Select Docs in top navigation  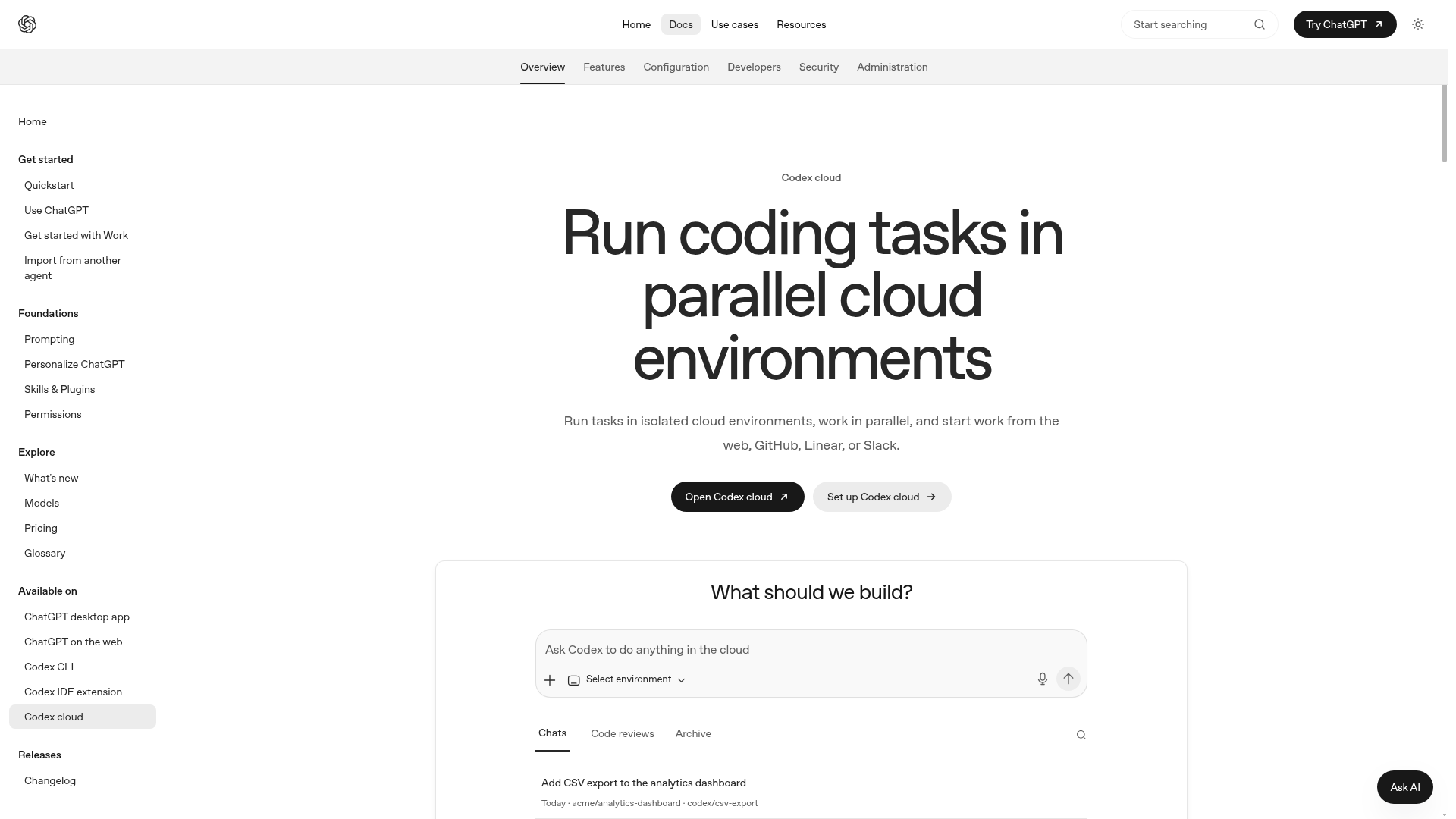[681, 24]
